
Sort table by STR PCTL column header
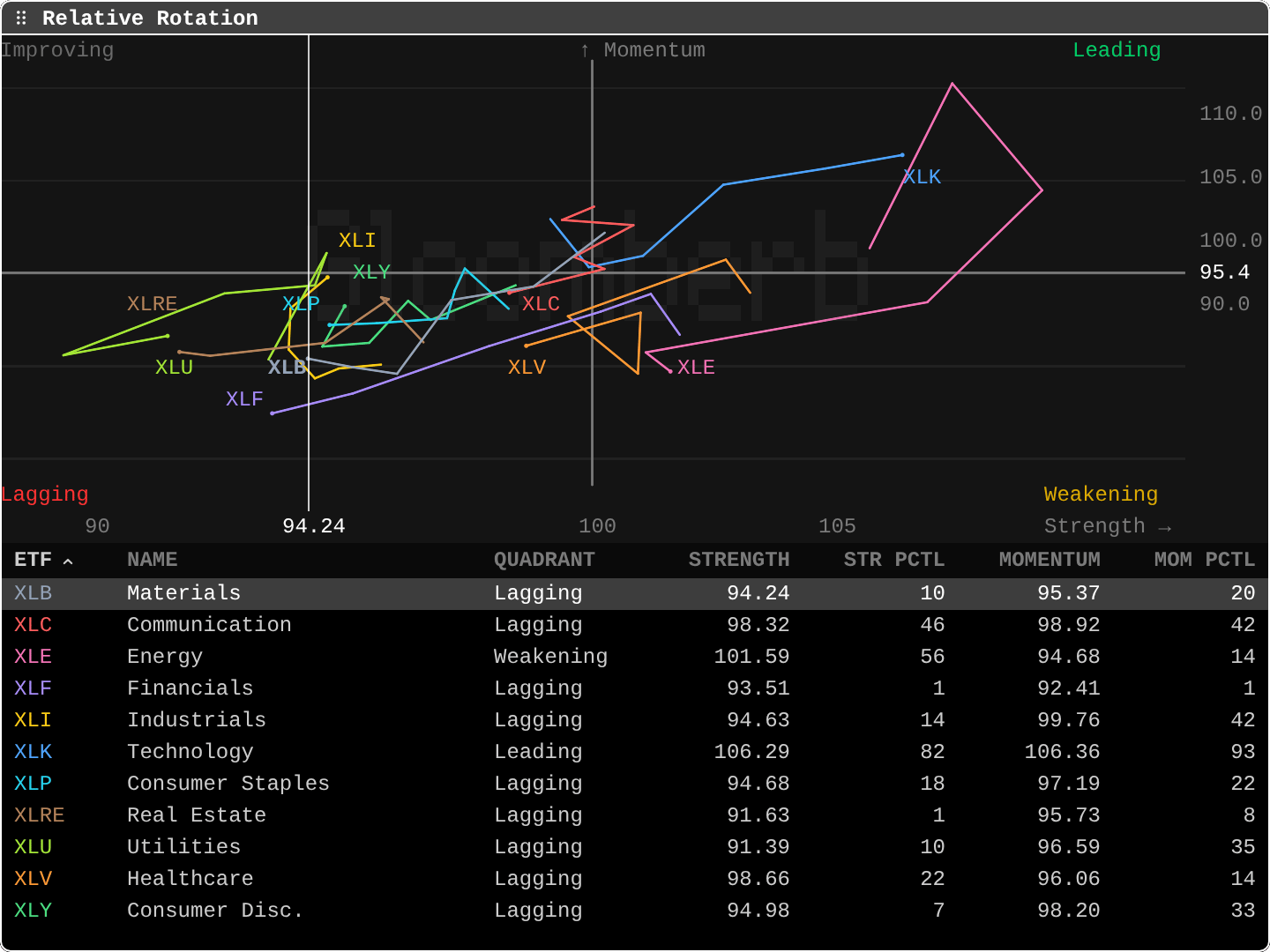click(x=894, y=560)
